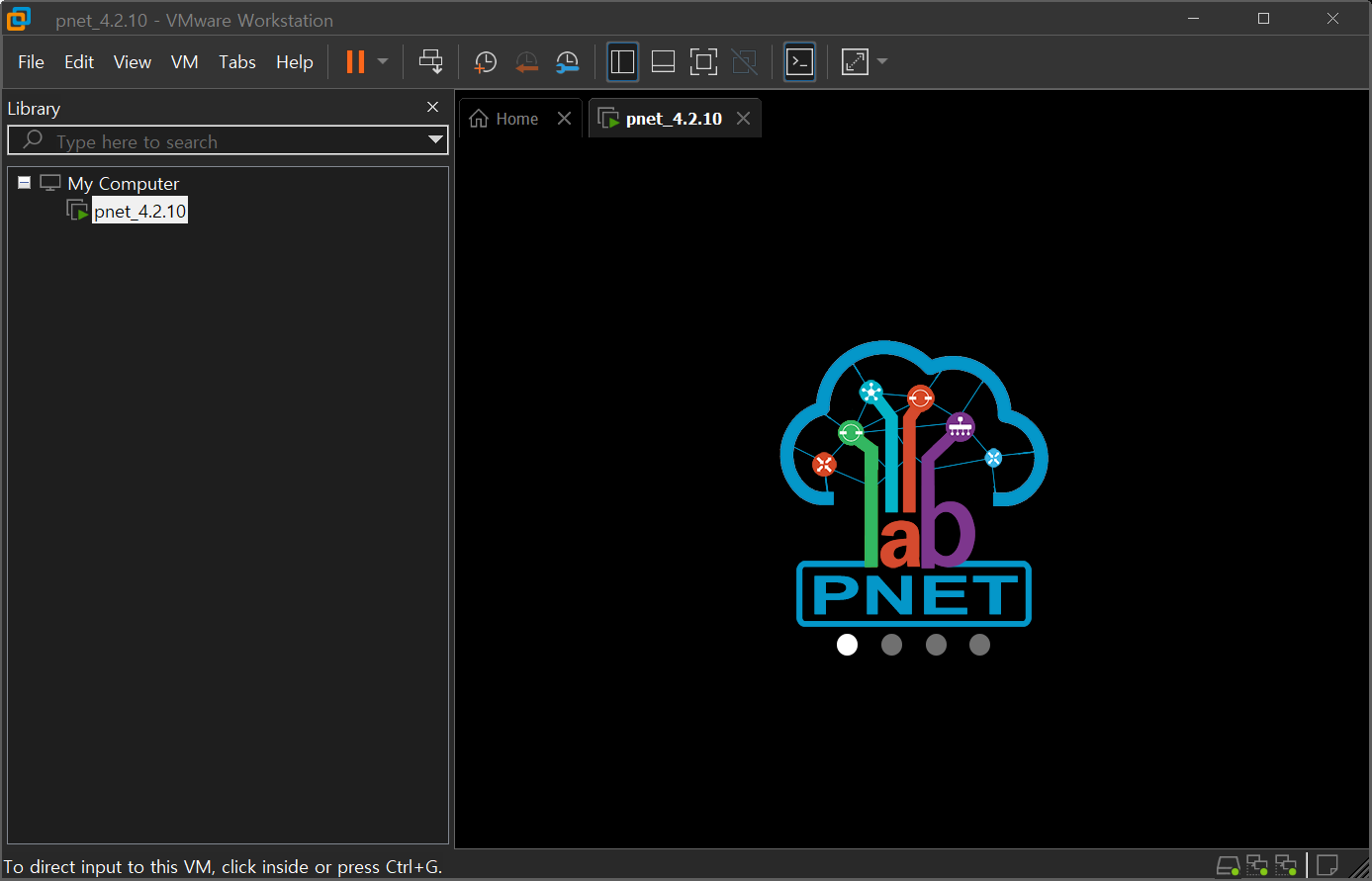
Task: Toggle the library sidebar view icon
Action: pyautogui.click(x=622, y=61)
